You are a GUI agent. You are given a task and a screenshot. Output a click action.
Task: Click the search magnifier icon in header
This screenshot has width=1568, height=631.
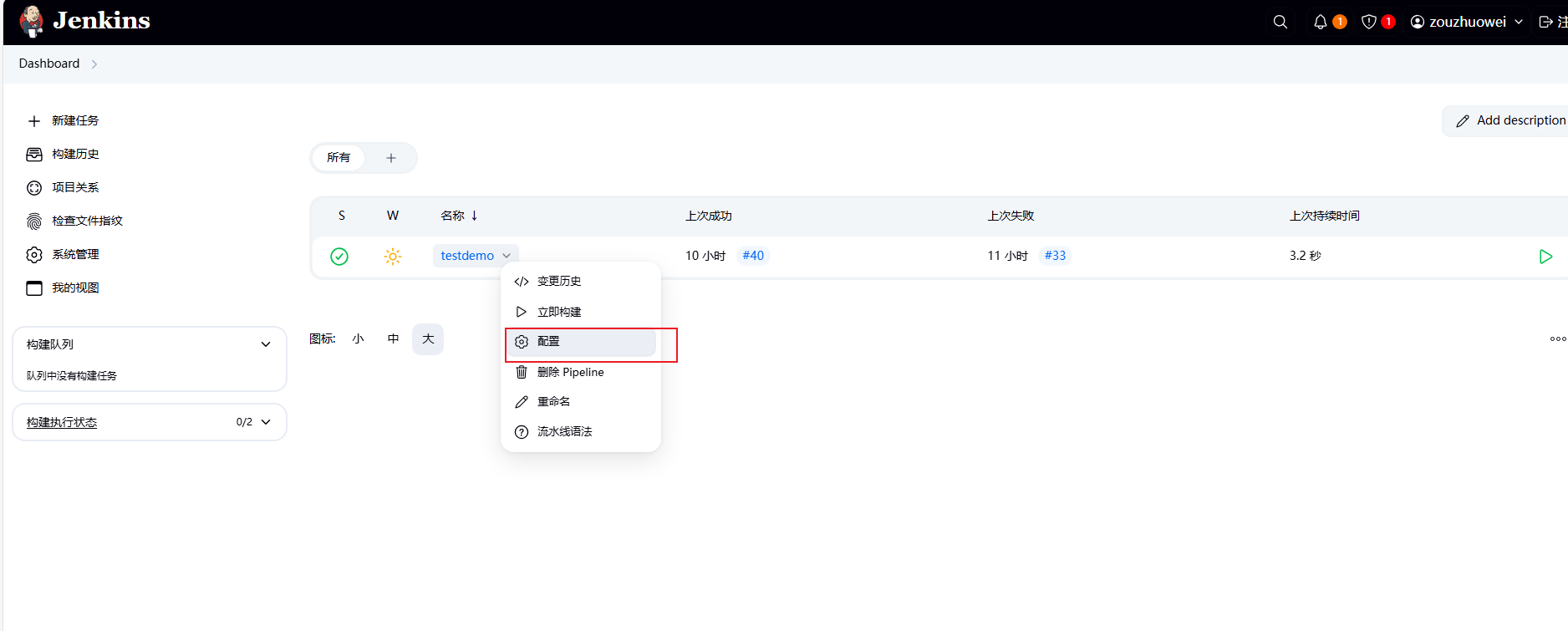click(1280, 22)
